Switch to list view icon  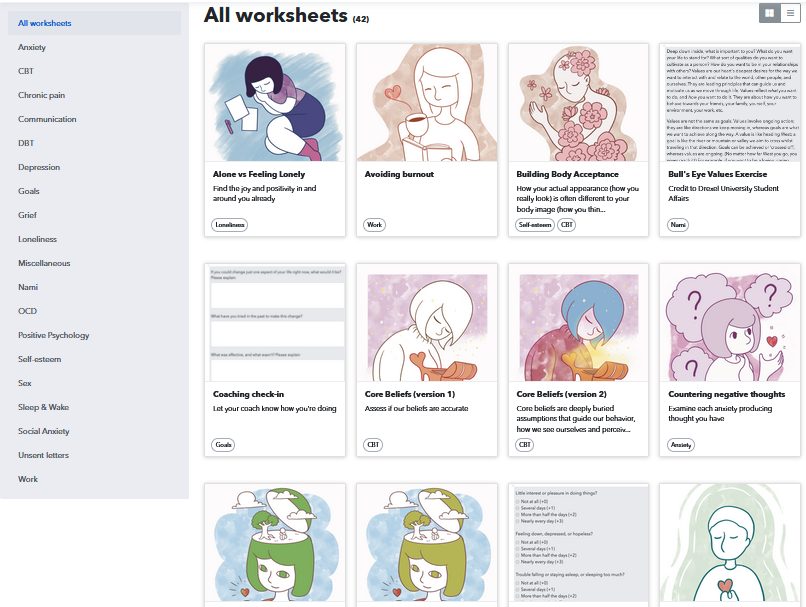coord(790,13)
